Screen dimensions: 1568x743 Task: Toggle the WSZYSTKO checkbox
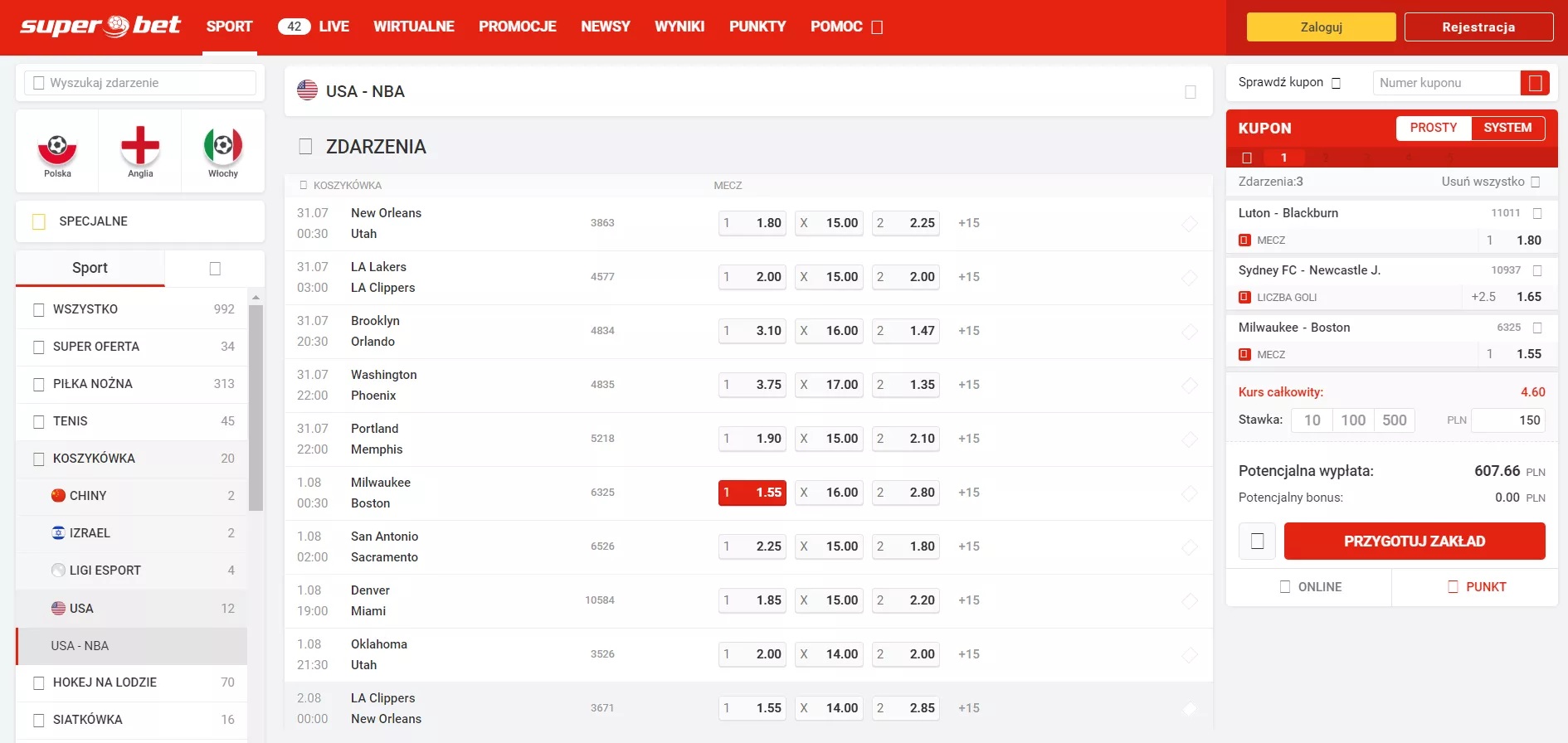tap(38, 309)
